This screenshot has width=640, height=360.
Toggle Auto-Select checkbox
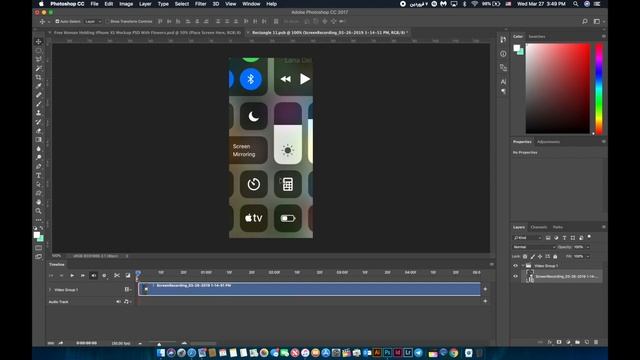[x=57, y=21]
